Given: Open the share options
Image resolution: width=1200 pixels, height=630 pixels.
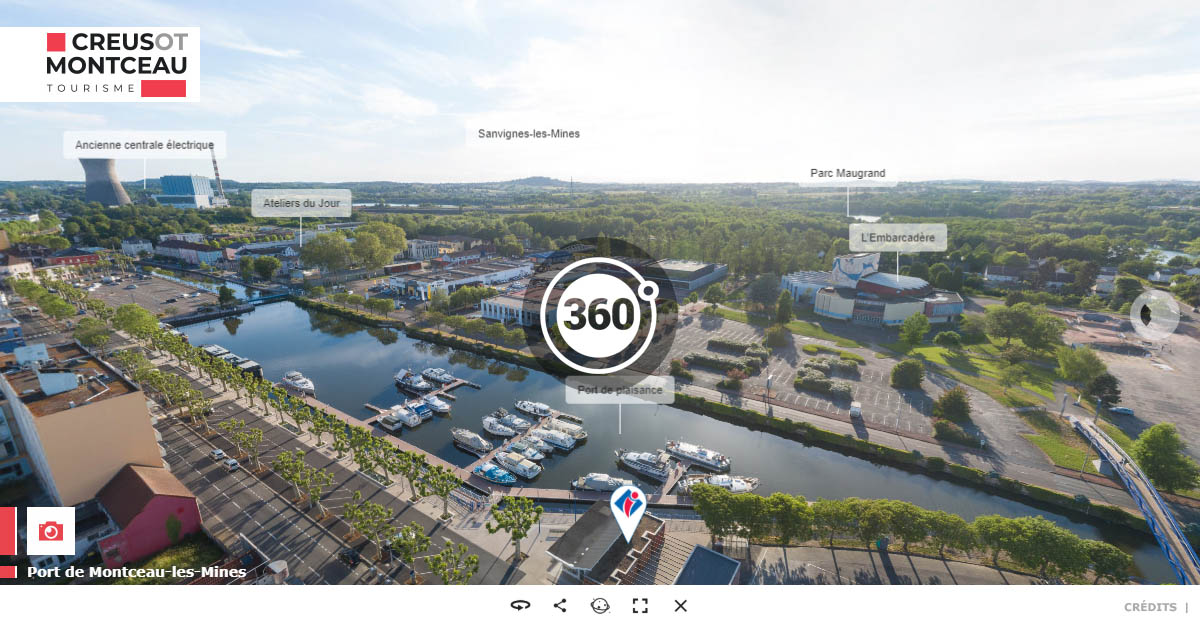Looking at the screenshot, I should [x=560, y=606].
